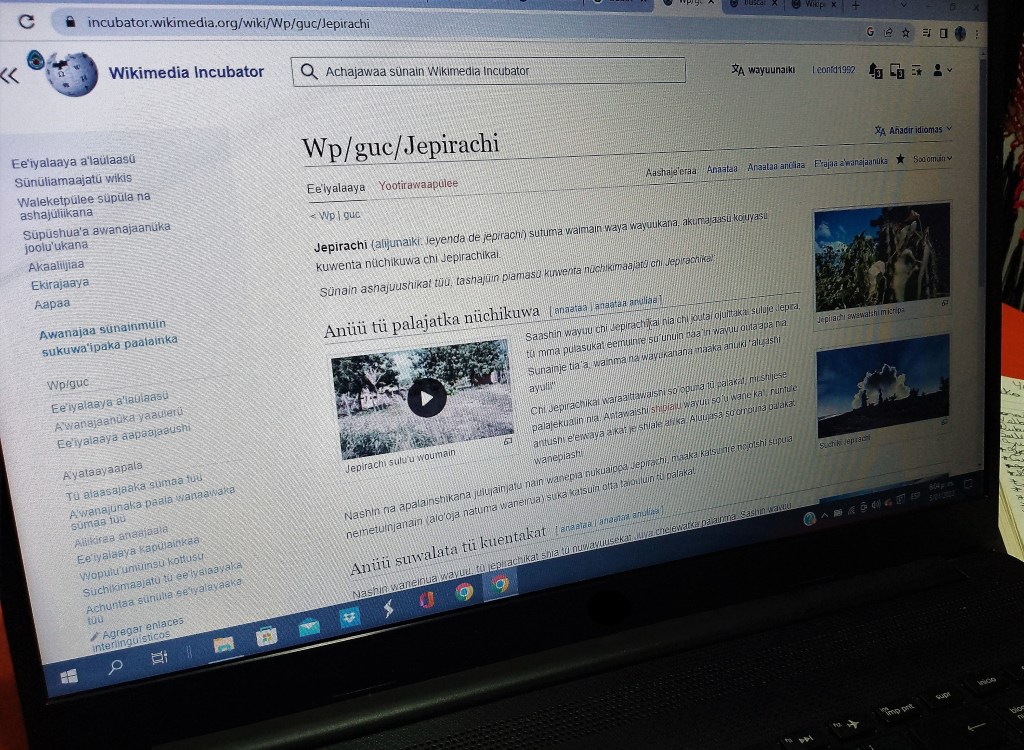
Task: Click the Google icon in the address bar
Action: tap(870, 32)
